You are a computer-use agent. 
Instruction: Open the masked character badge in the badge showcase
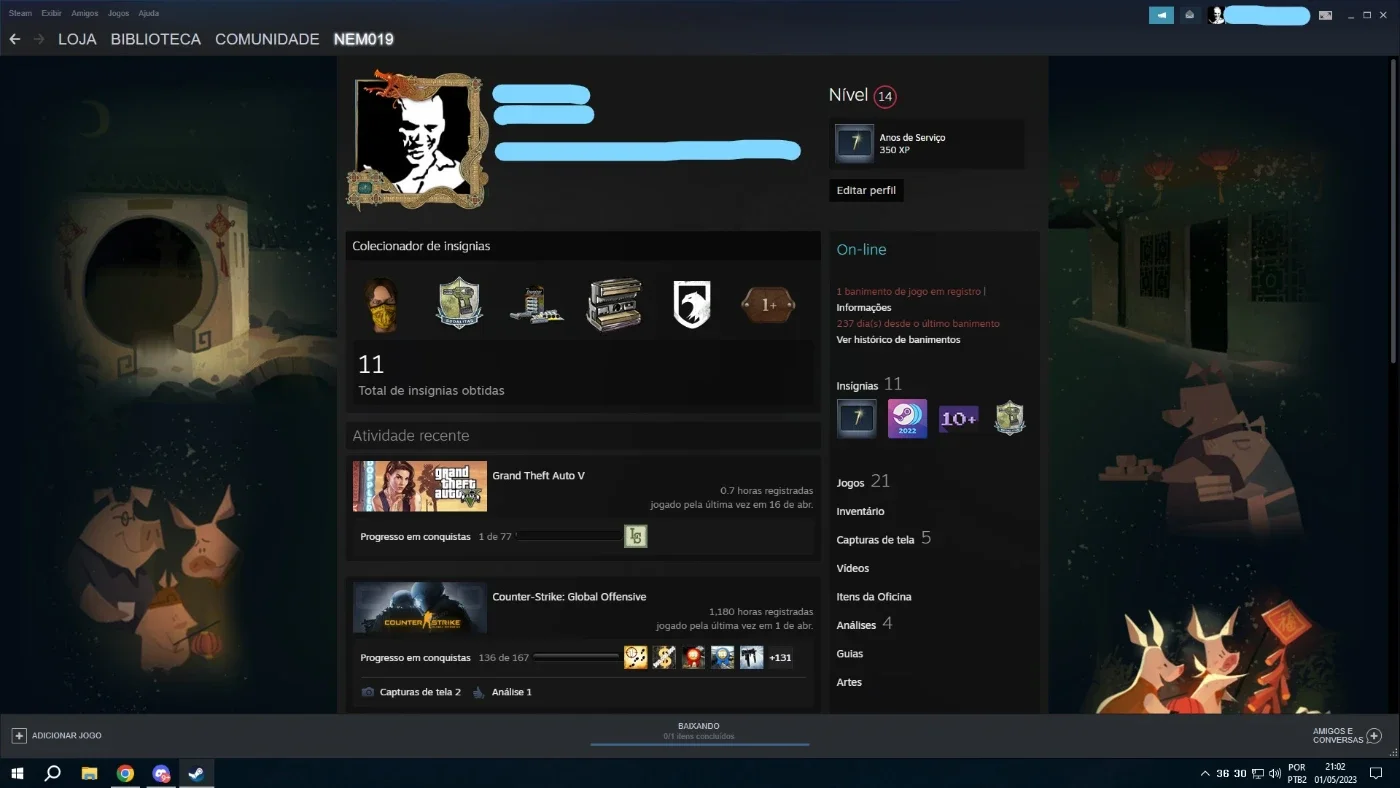pos(381,305)
